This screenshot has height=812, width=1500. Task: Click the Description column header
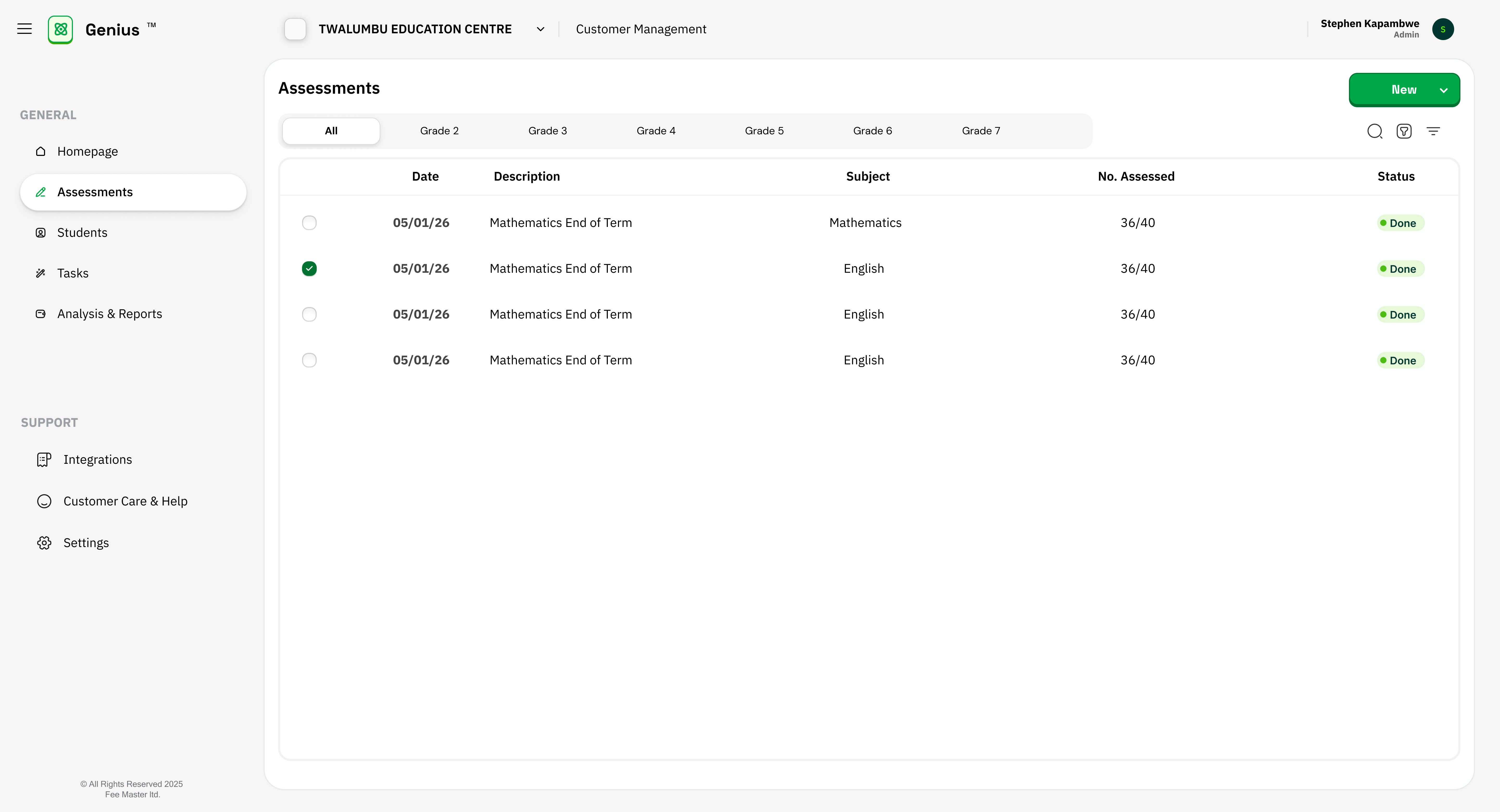[x=527, y=176]
